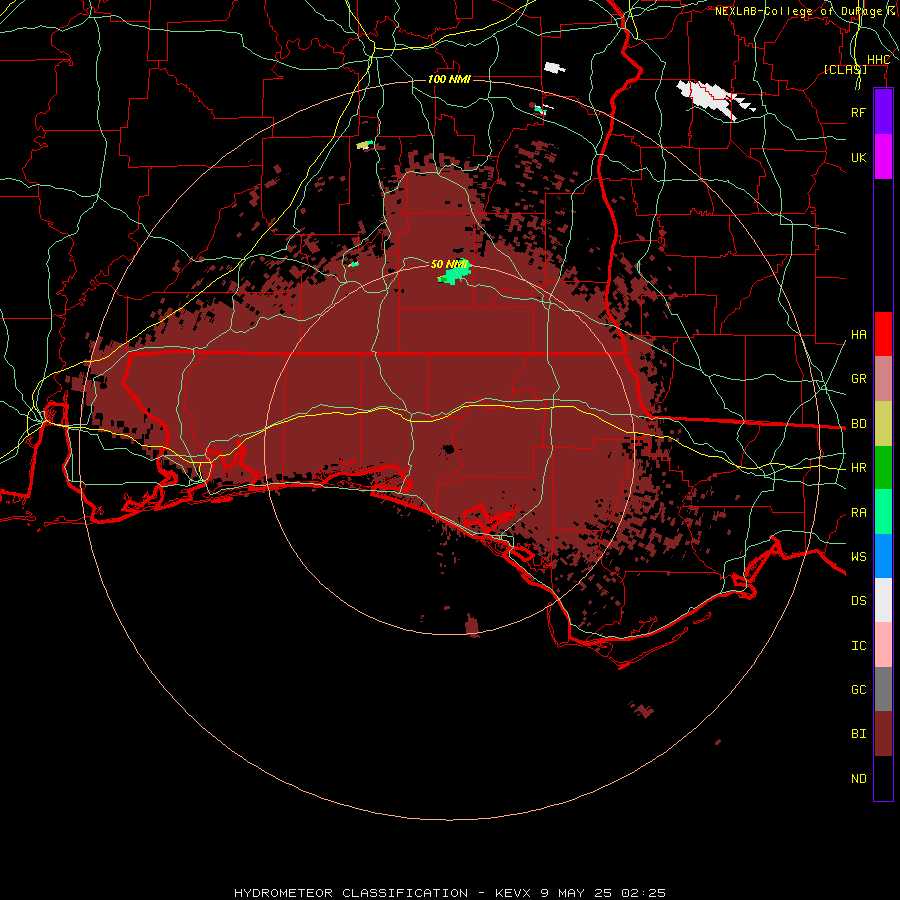Click the DS legend label
This screenshot has width=900, height=900.
click(x=858, y=601)
